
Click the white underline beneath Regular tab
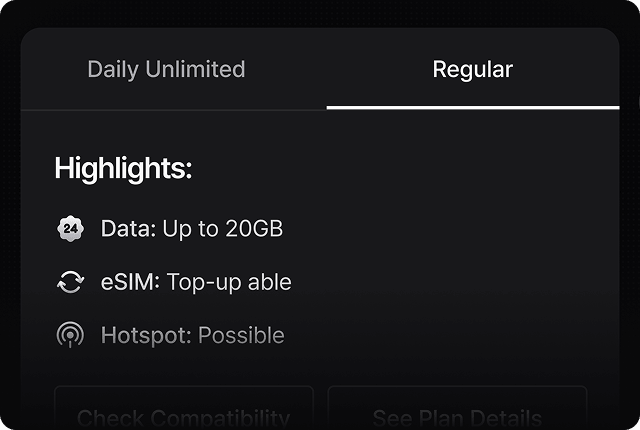click(473, 108)
